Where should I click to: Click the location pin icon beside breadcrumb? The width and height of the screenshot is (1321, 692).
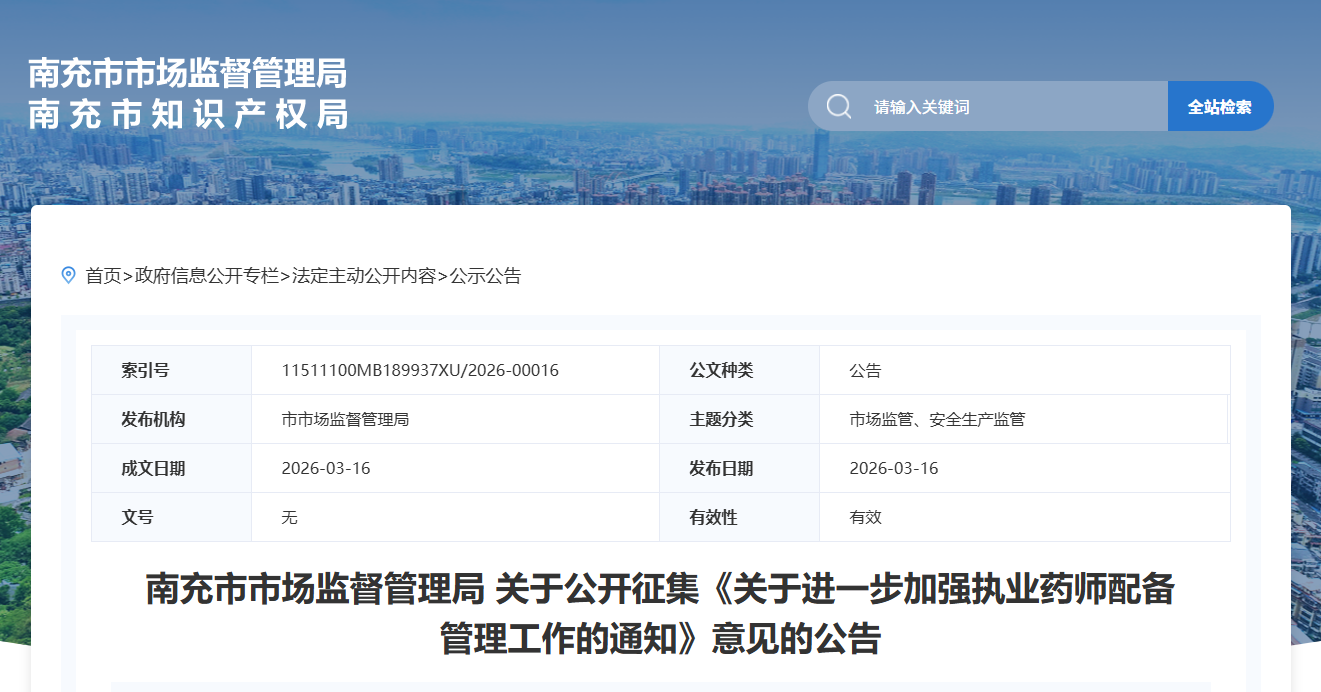pyautogui.click(x=68, y=275)
